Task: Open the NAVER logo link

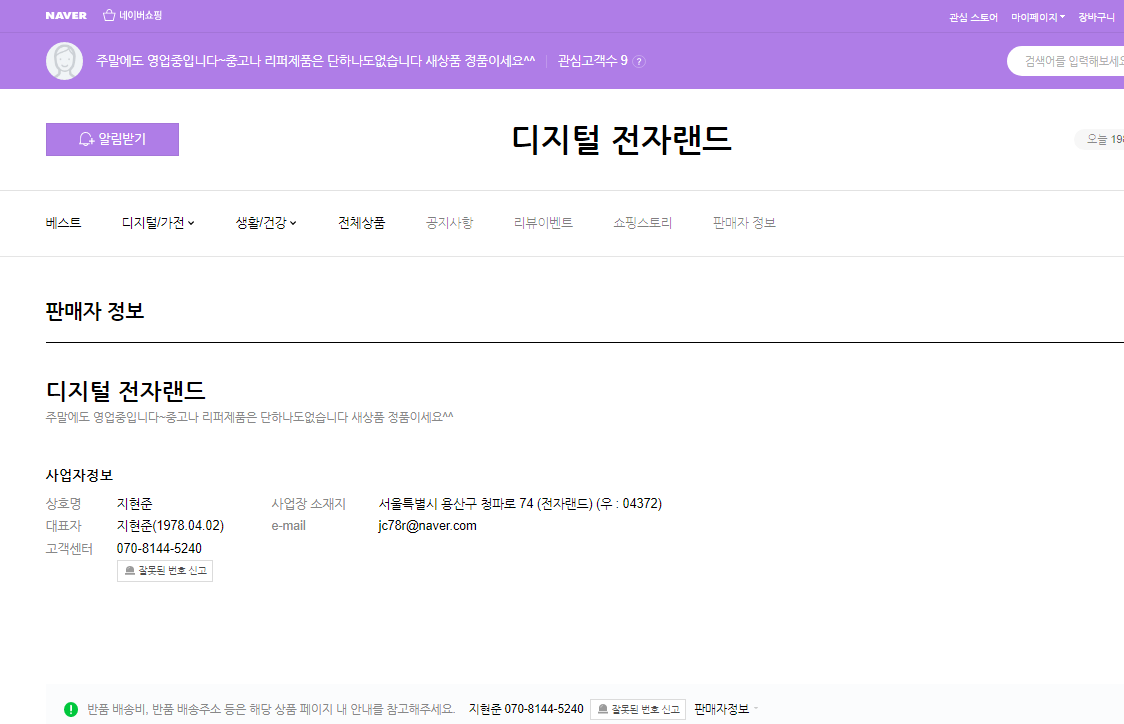Action: tap(66, 16)
